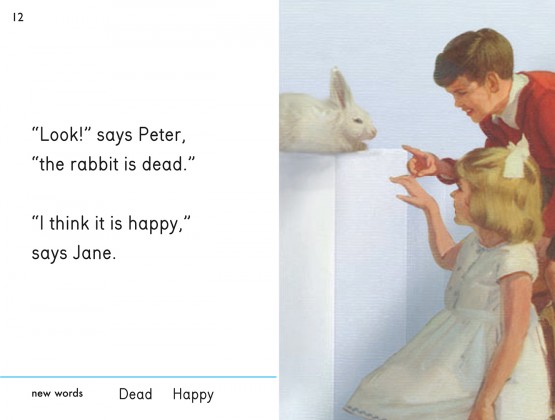555x420 pixels.
Task: Click the white pedestal under the rabbit
Action: point(343,283)
